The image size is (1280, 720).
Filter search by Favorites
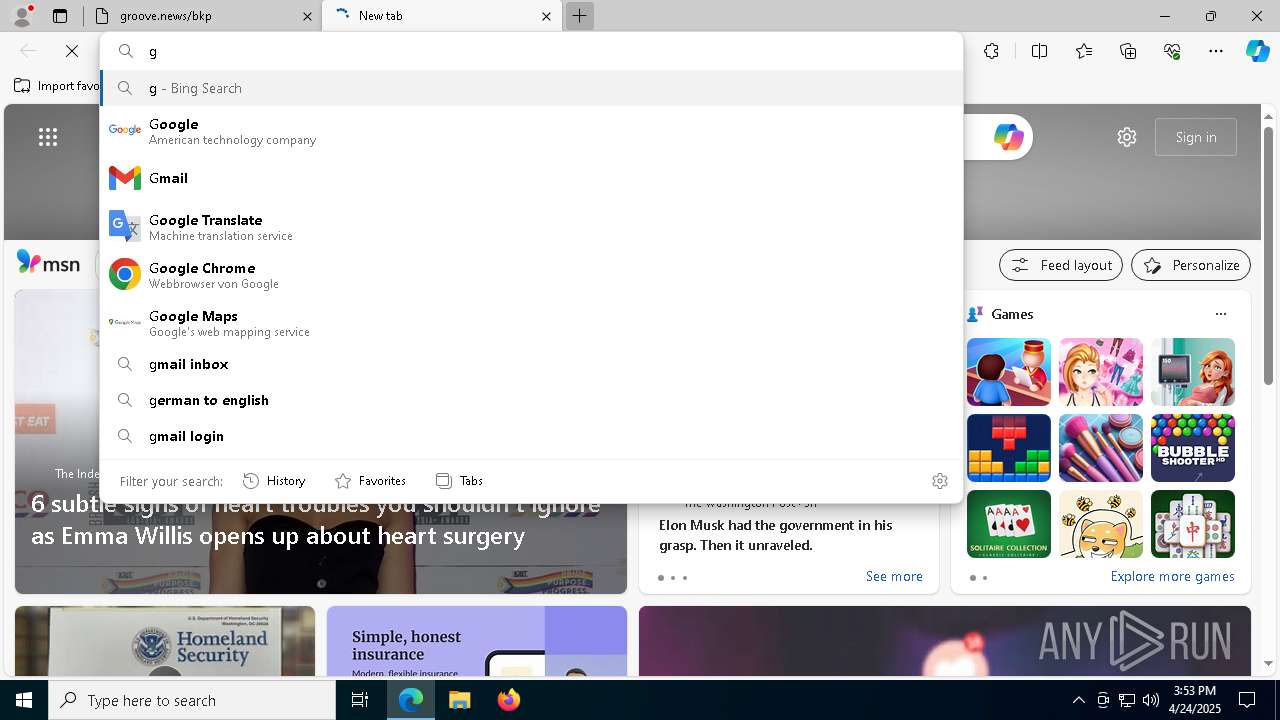pyautogui.click(x=370, y=481)
